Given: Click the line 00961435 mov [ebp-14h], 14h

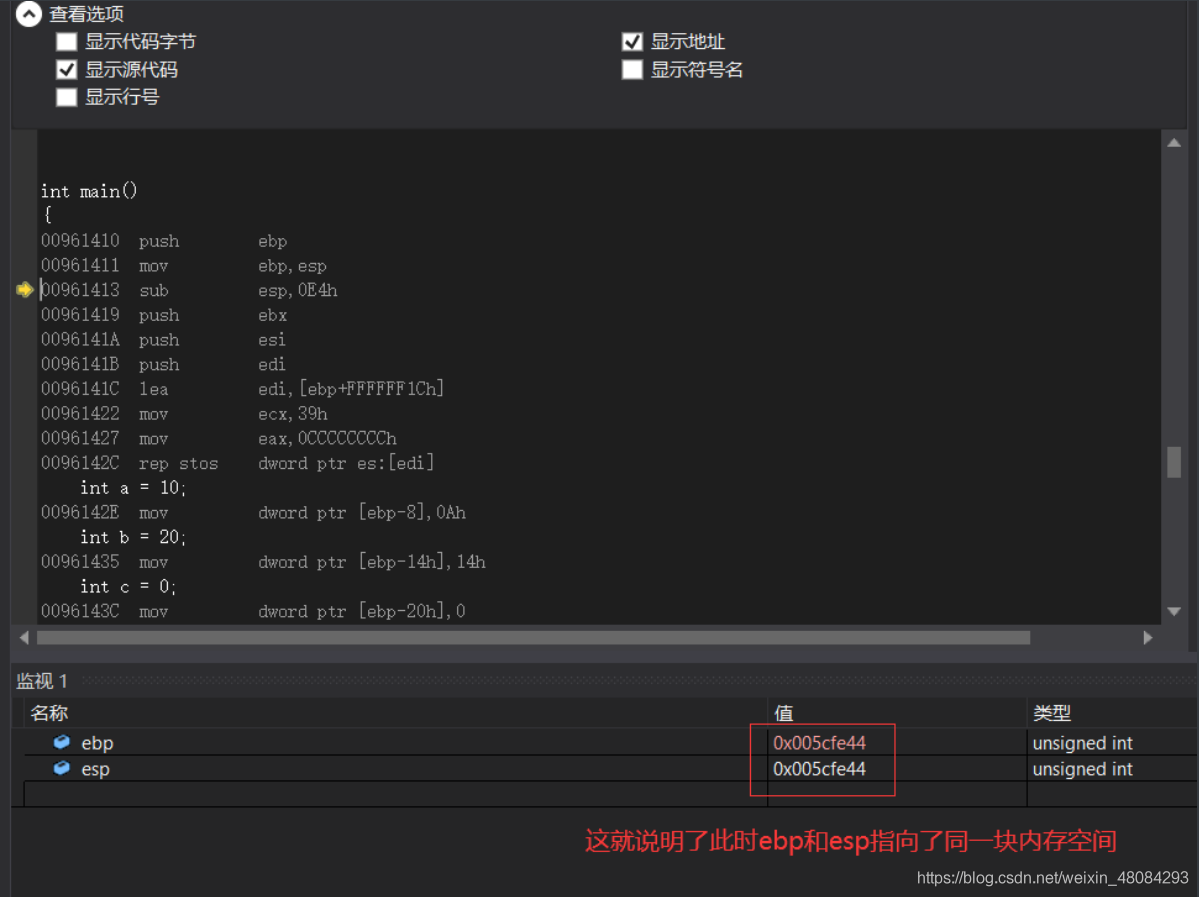Looking at the screenshot, I should tap(263, 561).
